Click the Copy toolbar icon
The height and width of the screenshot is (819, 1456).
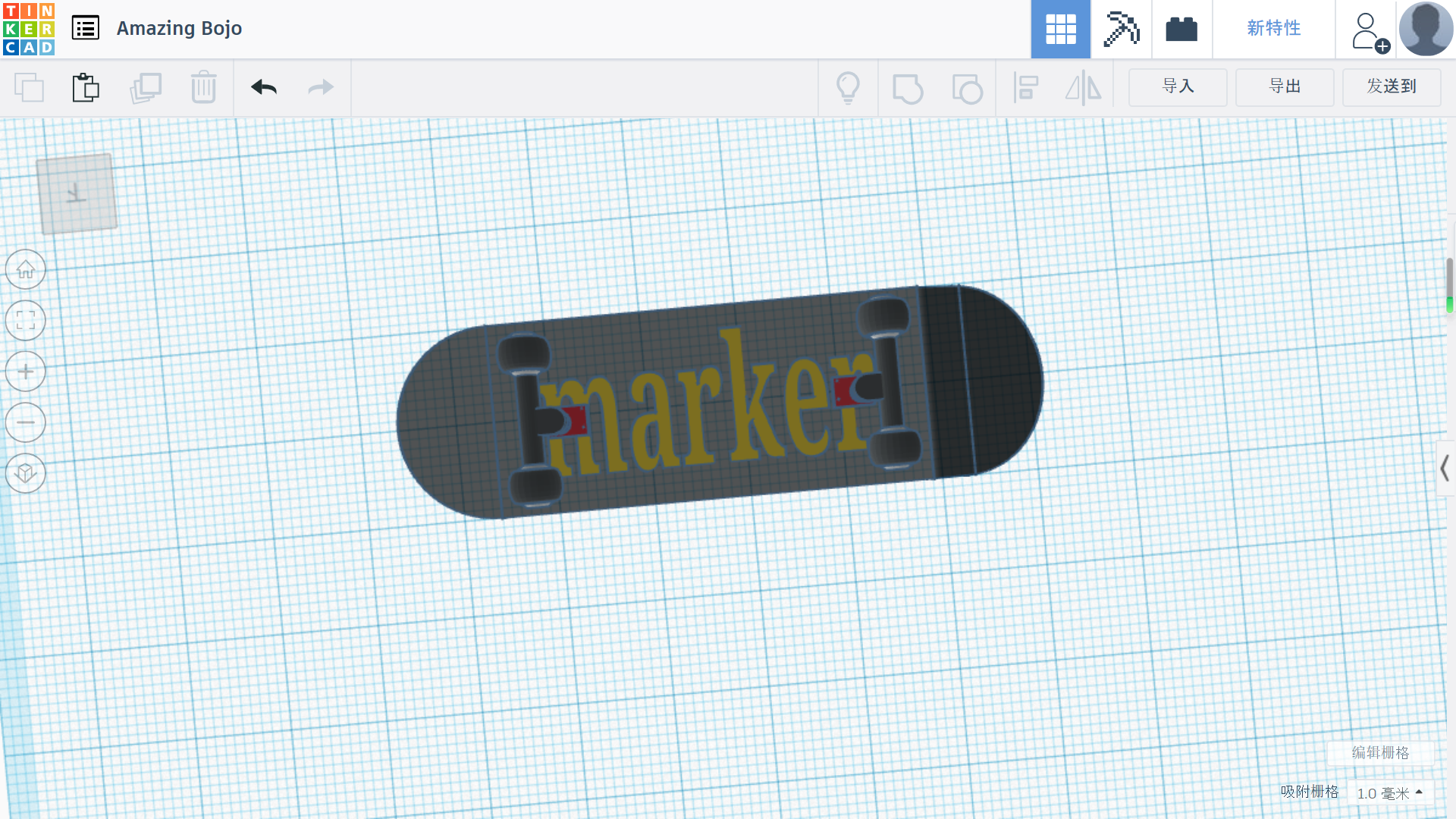30,87
